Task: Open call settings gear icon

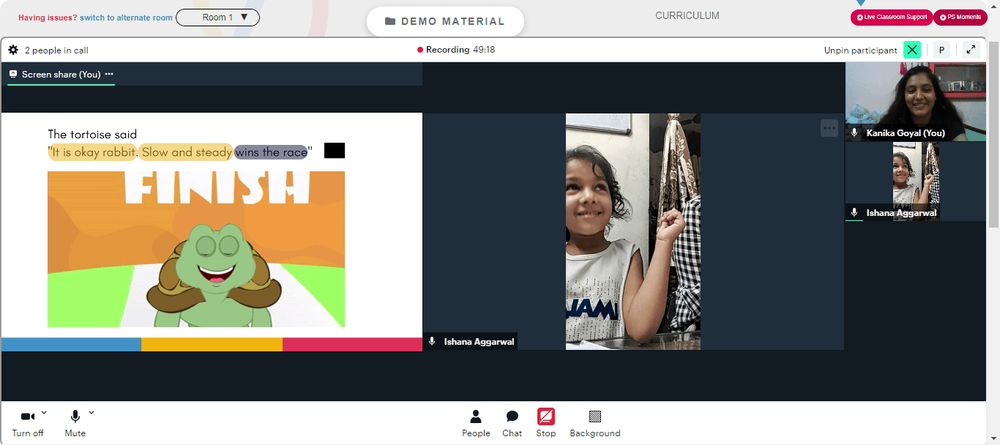Action: tap(13, 50)
